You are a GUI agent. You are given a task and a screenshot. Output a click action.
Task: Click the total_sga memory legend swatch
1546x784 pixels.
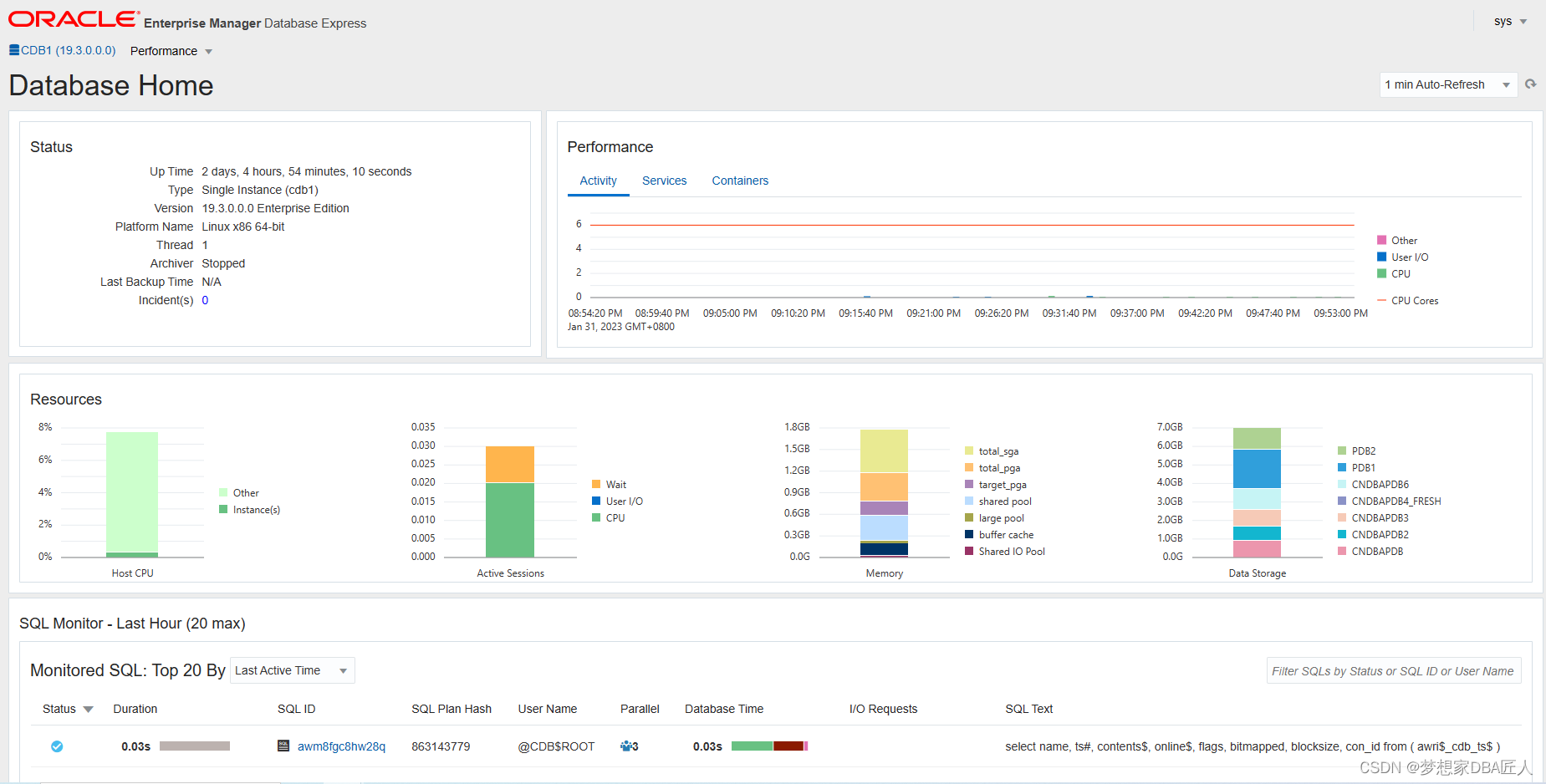969,451
